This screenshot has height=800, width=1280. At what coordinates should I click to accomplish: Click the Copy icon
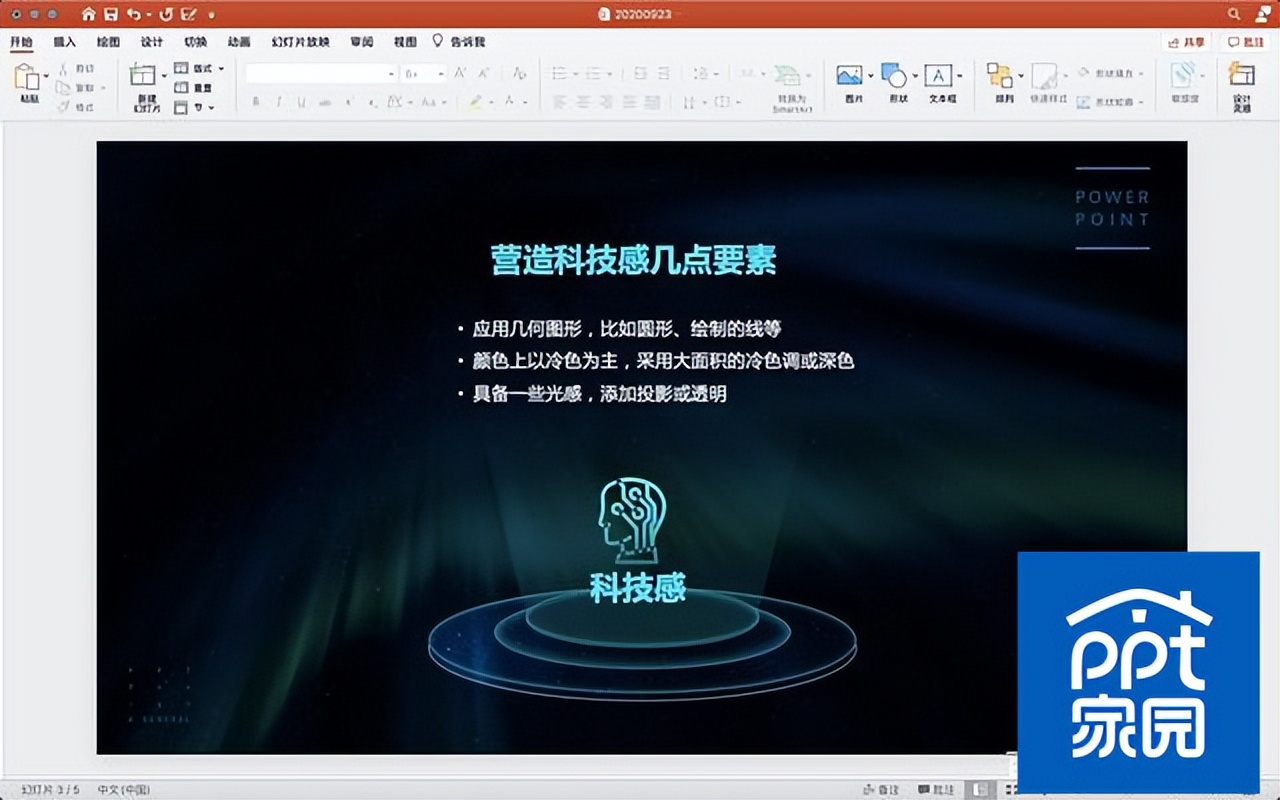(64, 87)
